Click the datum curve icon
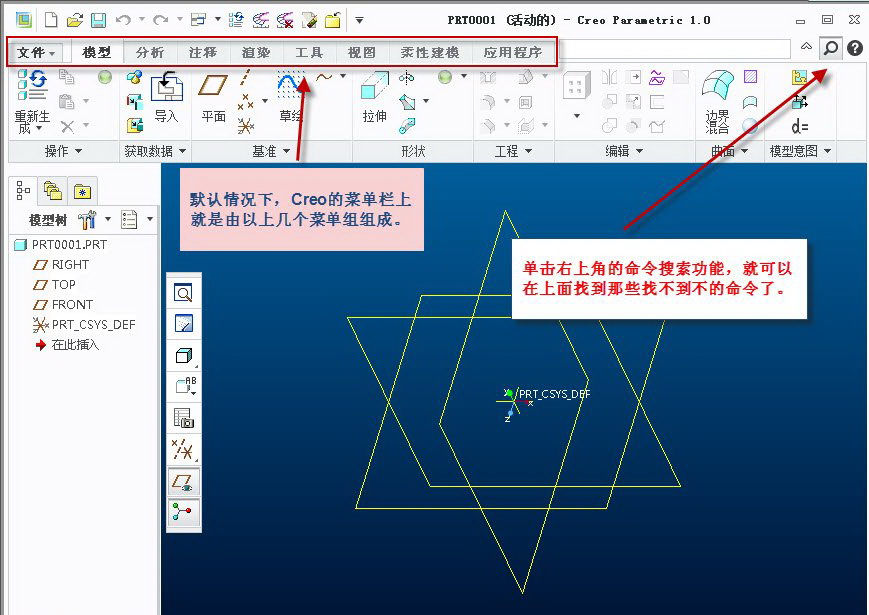Image resolution: width=869 pixels, height=615 pixels. pyautogui.click(x=324, y=77)
